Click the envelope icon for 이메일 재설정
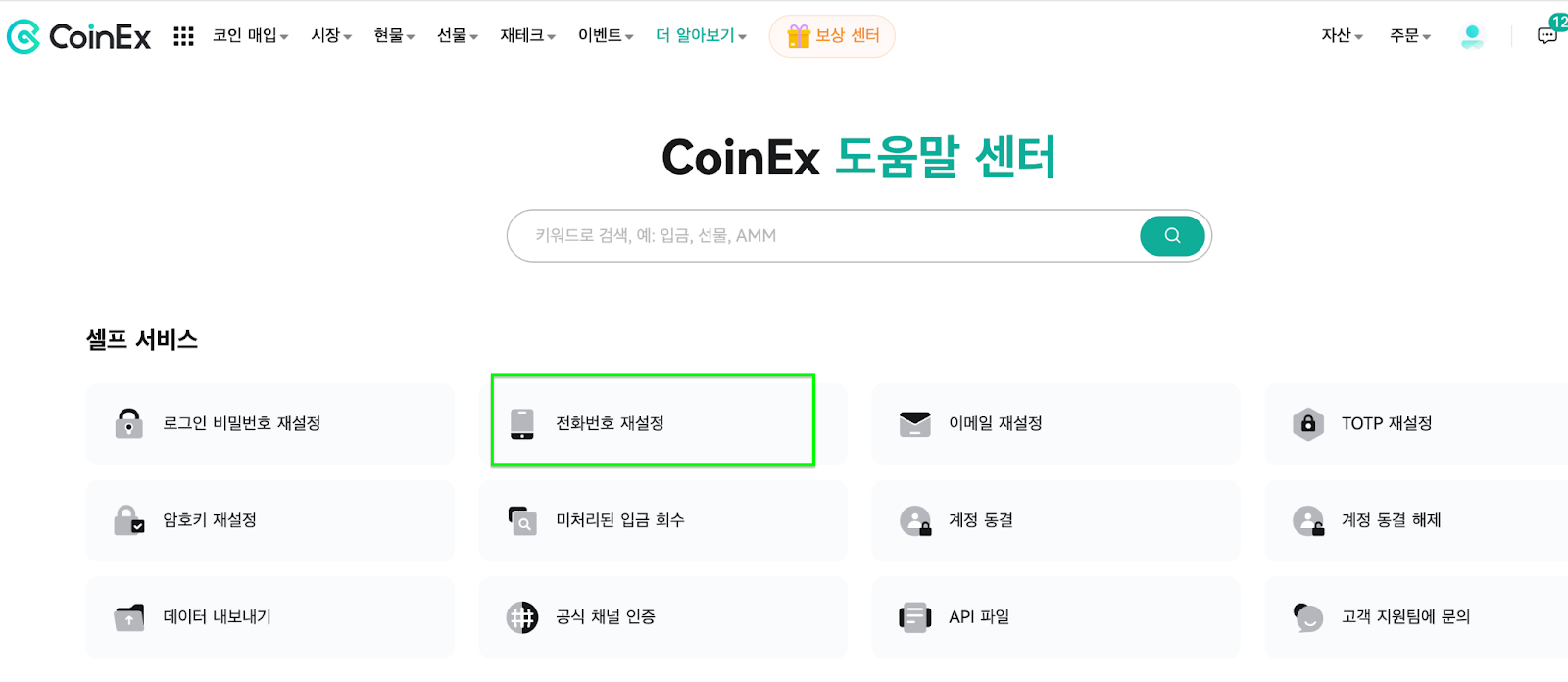1568x682 pixels. point(914,423)
